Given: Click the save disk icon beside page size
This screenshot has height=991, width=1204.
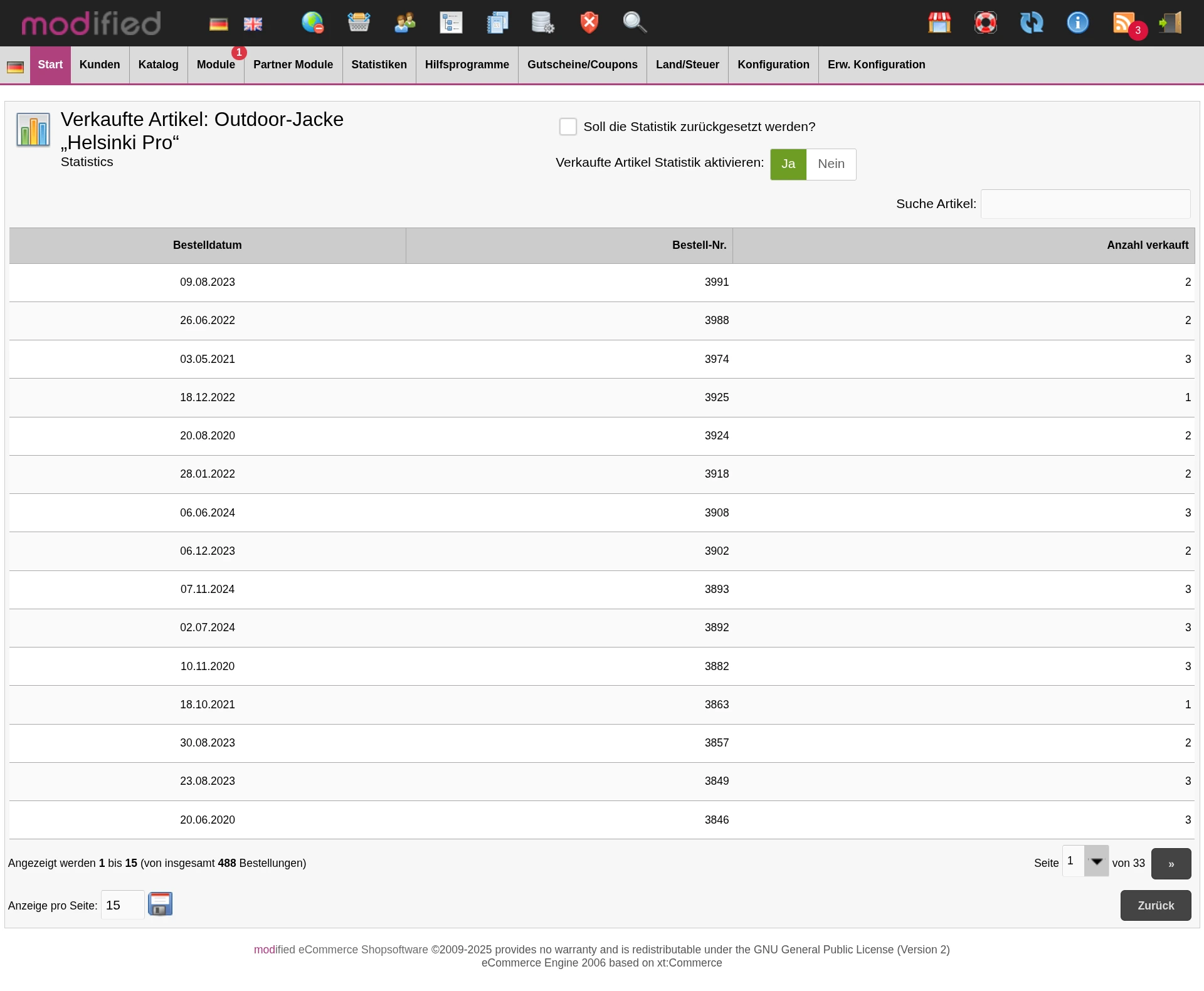Looking at the screenshot, I should pyautogui.click(x=160, y=904).
